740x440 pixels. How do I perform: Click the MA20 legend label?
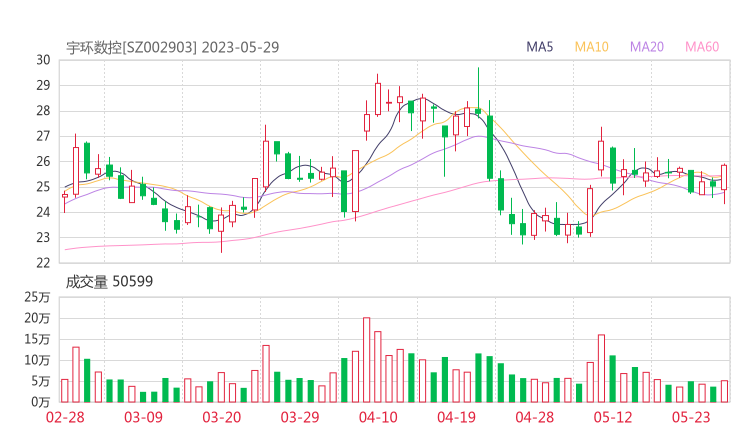(647, 47)
